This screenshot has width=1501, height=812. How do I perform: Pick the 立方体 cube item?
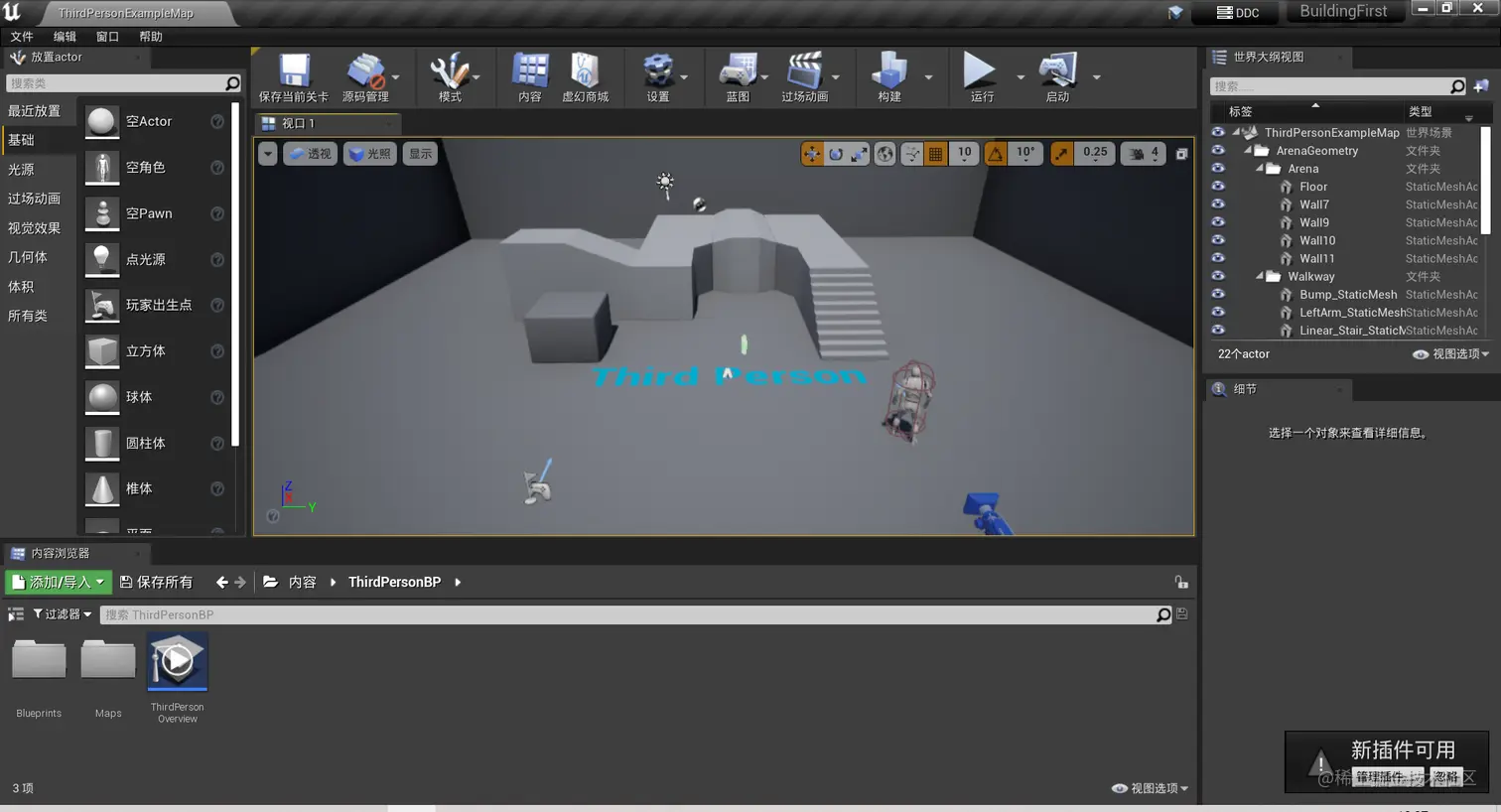156,351
